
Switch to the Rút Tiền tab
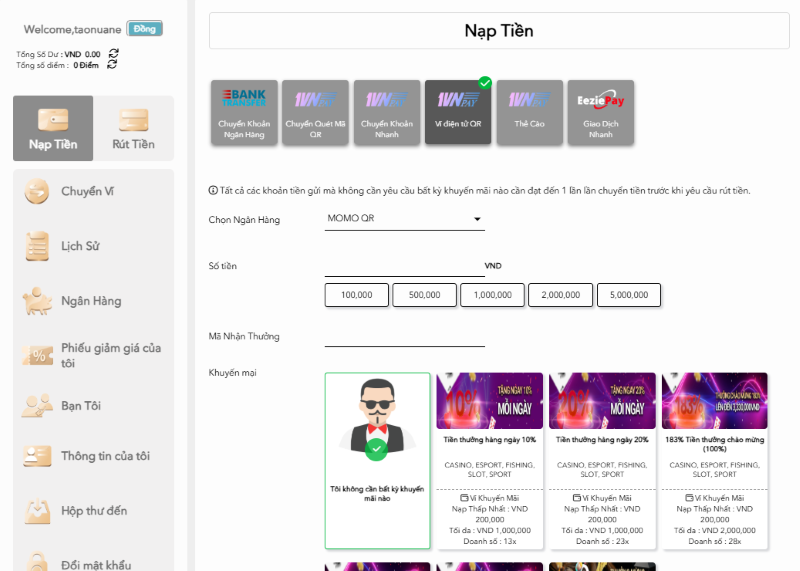[x=133, y=129]
